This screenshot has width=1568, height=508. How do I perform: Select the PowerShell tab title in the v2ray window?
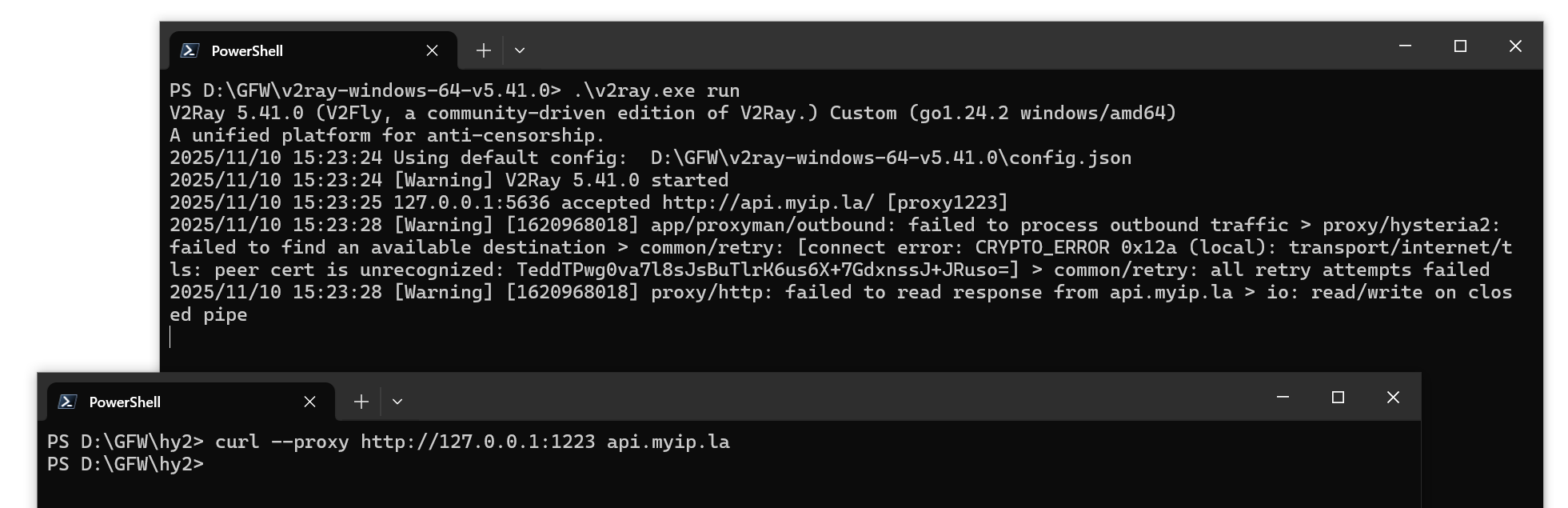tap(247, 51)
